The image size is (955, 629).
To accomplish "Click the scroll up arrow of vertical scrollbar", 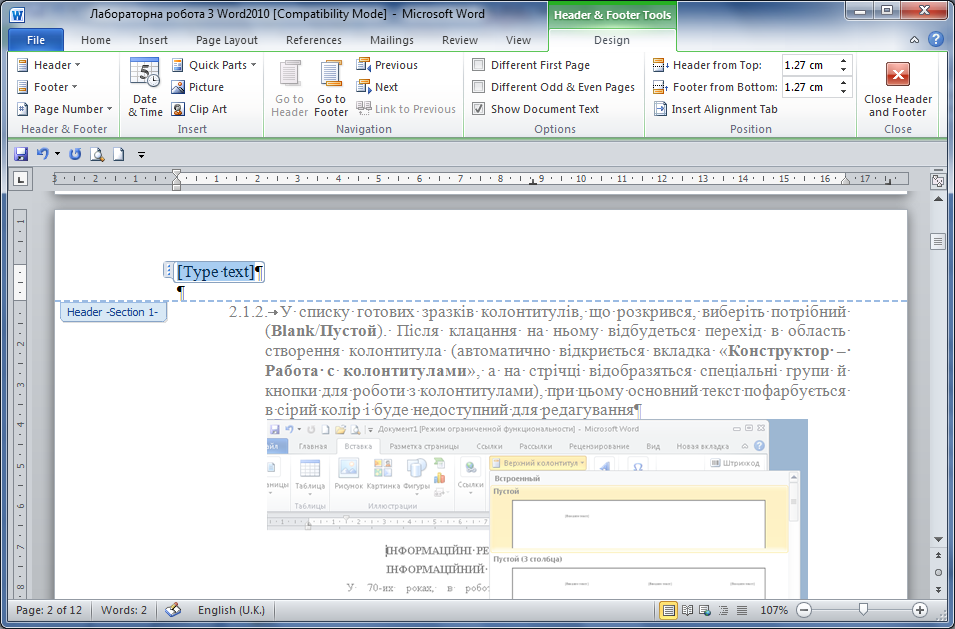I will click(938, 199).
